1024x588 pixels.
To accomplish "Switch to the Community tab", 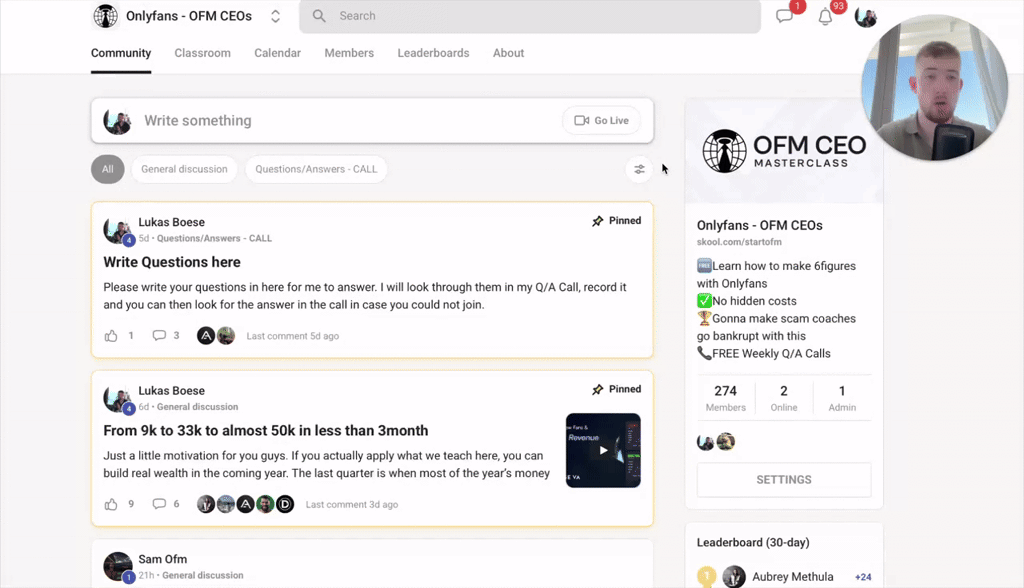I will [x=121, y=53].
